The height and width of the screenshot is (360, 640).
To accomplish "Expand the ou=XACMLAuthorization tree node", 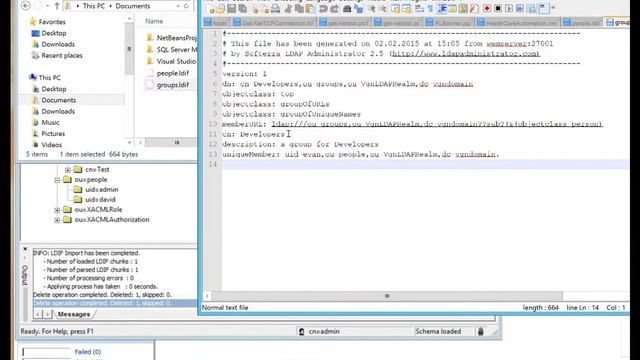I will coord(57,220).
